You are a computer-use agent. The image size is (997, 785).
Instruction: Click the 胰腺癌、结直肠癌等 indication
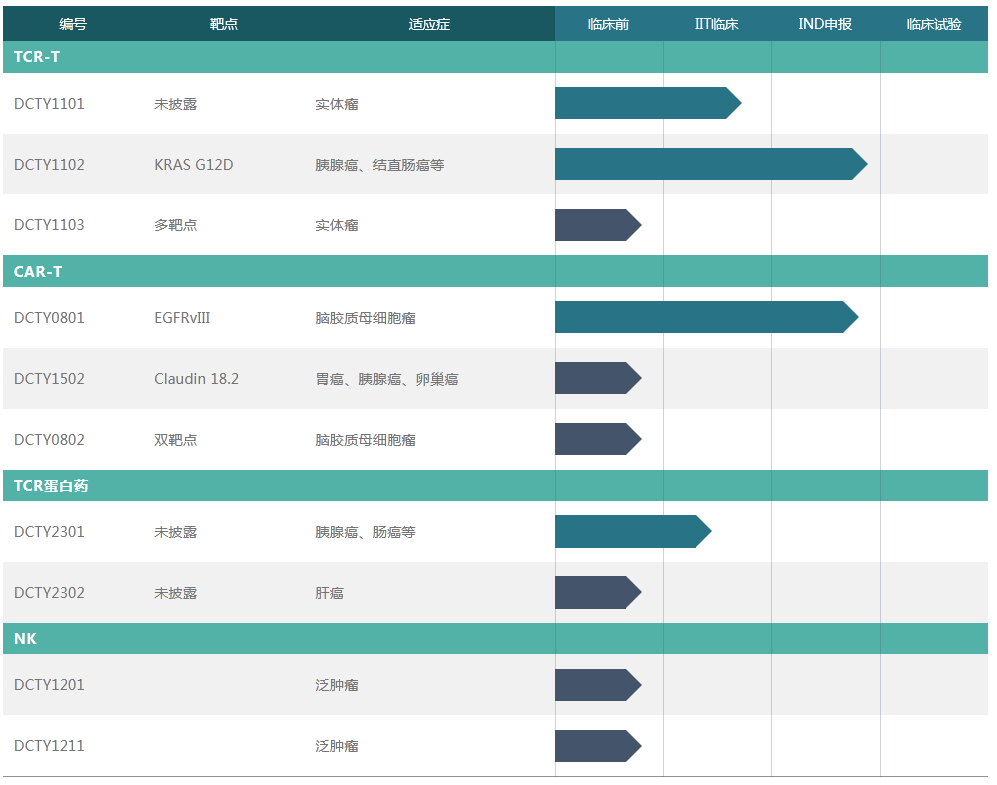380,165
